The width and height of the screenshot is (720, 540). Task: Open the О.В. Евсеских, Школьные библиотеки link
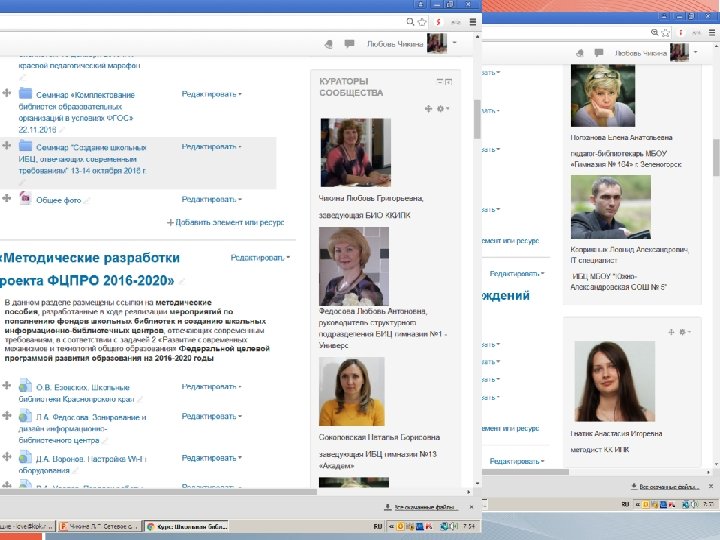(x=76, y=393)
